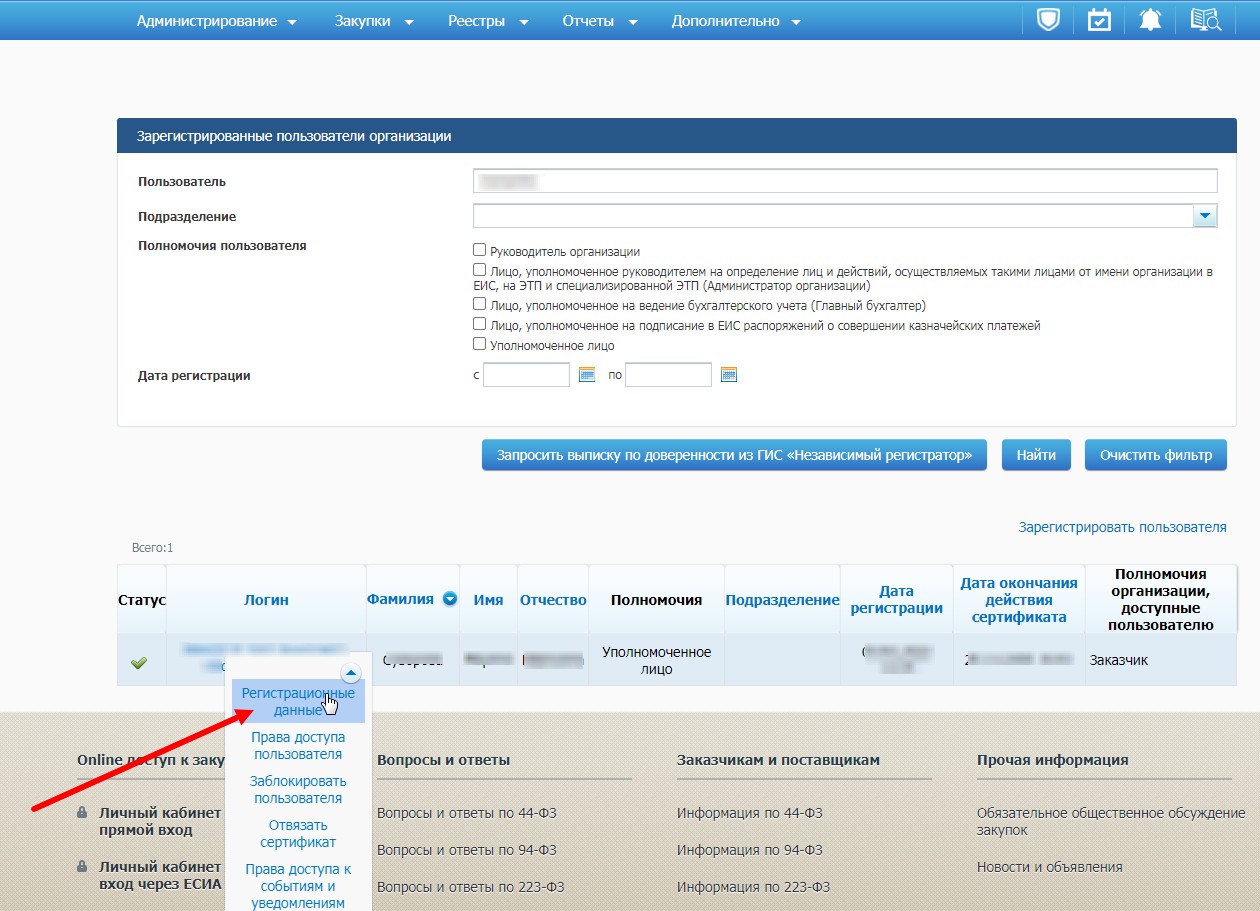Collapse the user context menu arrow
The image size is (1260, 911).
[351, 673]
